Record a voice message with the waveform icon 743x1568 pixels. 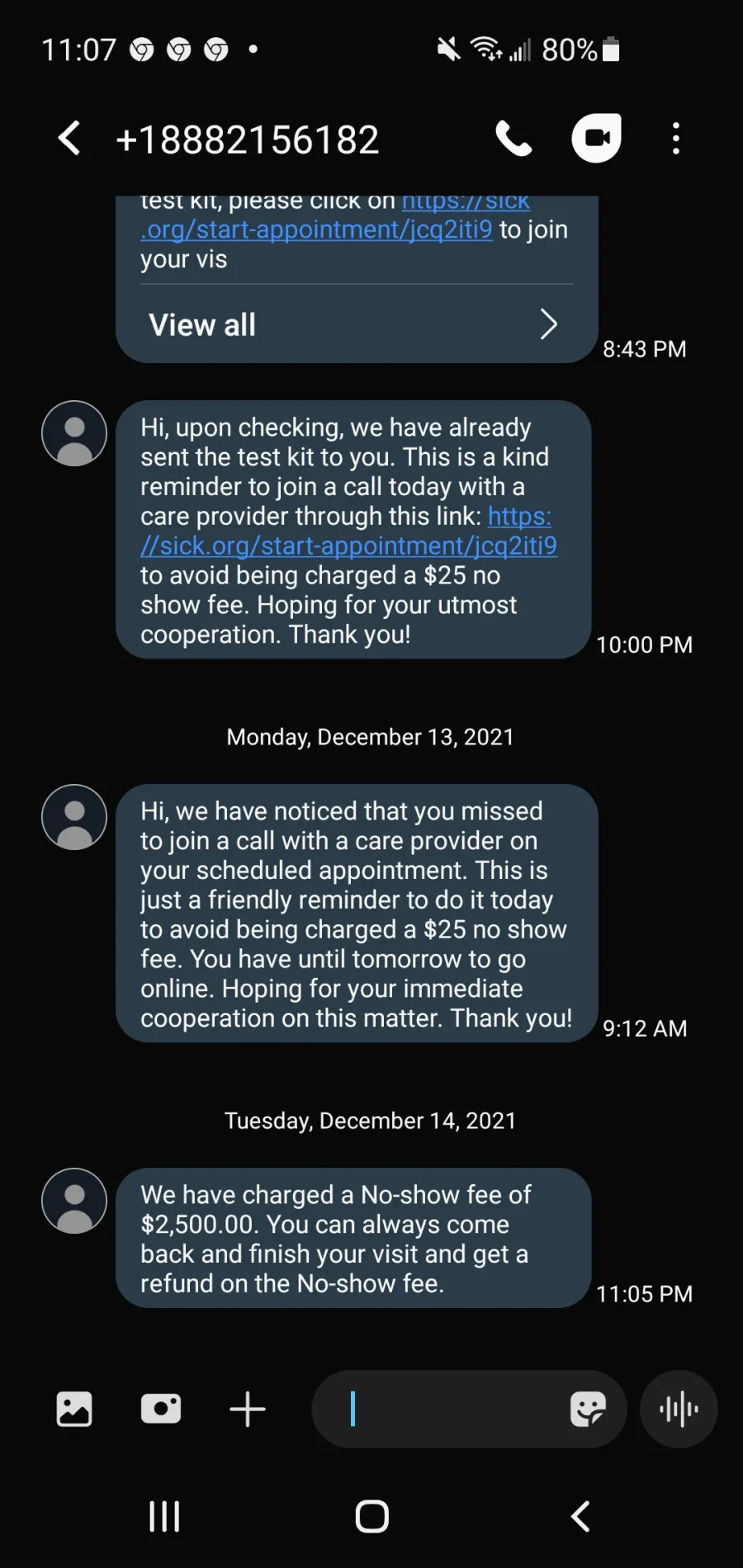[x=679, y=1409]
